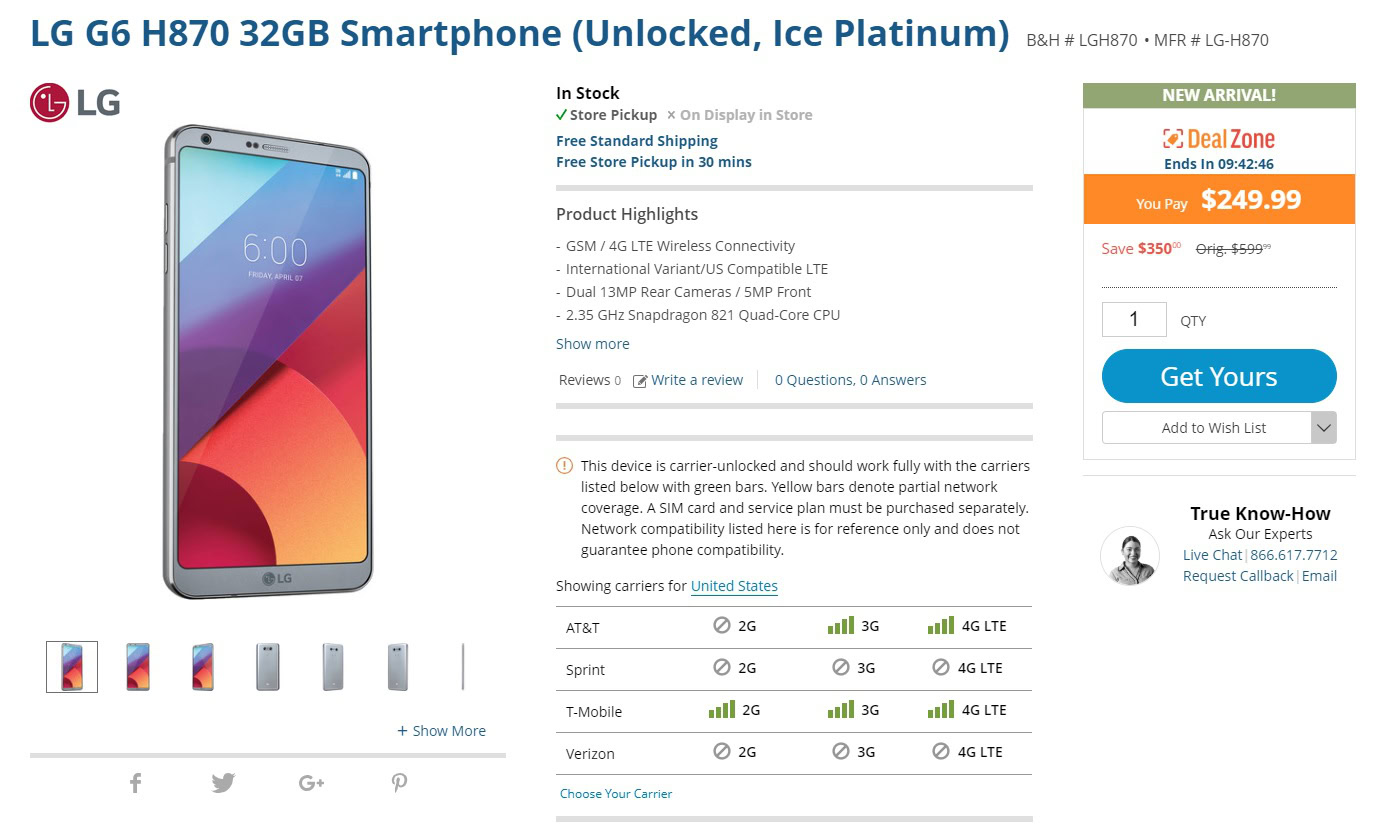Share via Google Plus icon

click(x=311, y=783)
